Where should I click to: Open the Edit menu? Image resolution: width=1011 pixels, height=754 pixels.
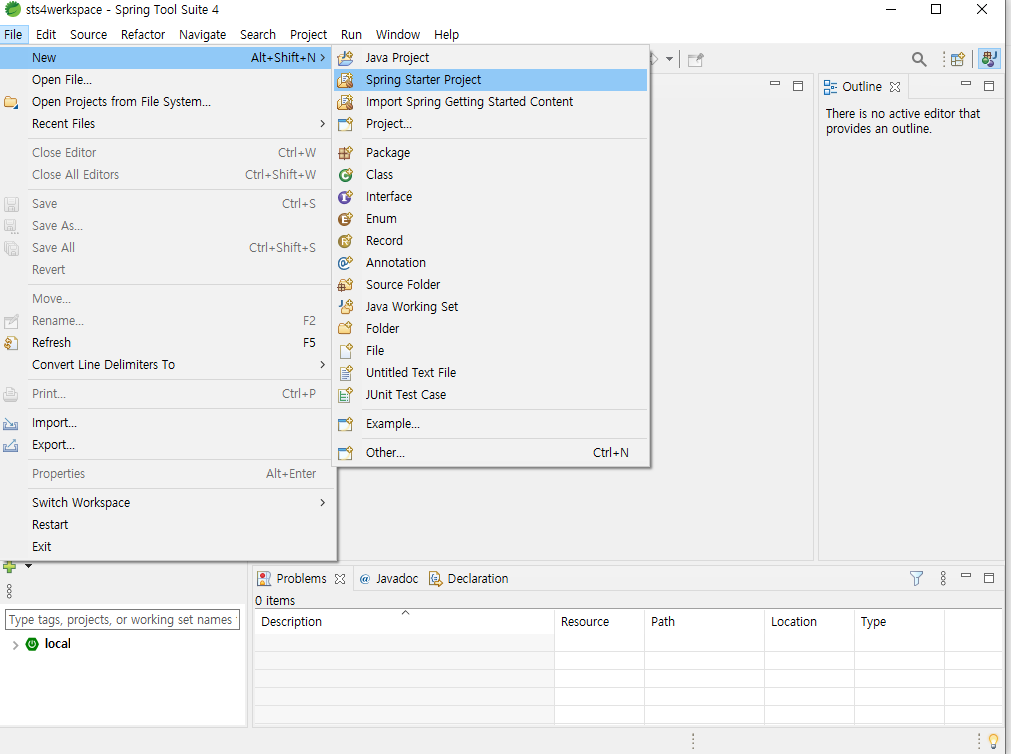46,35
